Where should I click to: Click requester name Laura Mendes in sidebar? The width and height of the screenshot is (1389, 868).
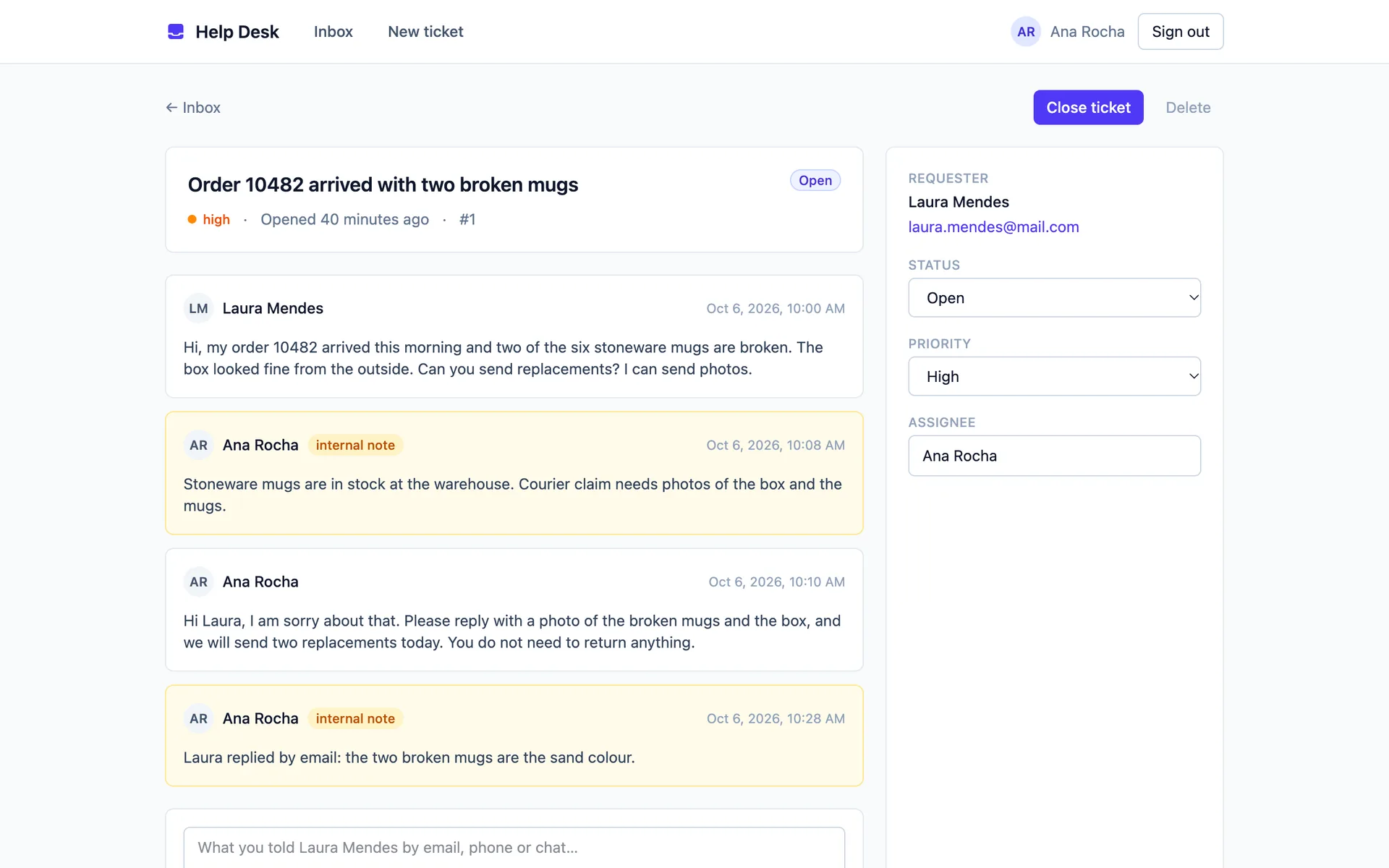point(959,202)
